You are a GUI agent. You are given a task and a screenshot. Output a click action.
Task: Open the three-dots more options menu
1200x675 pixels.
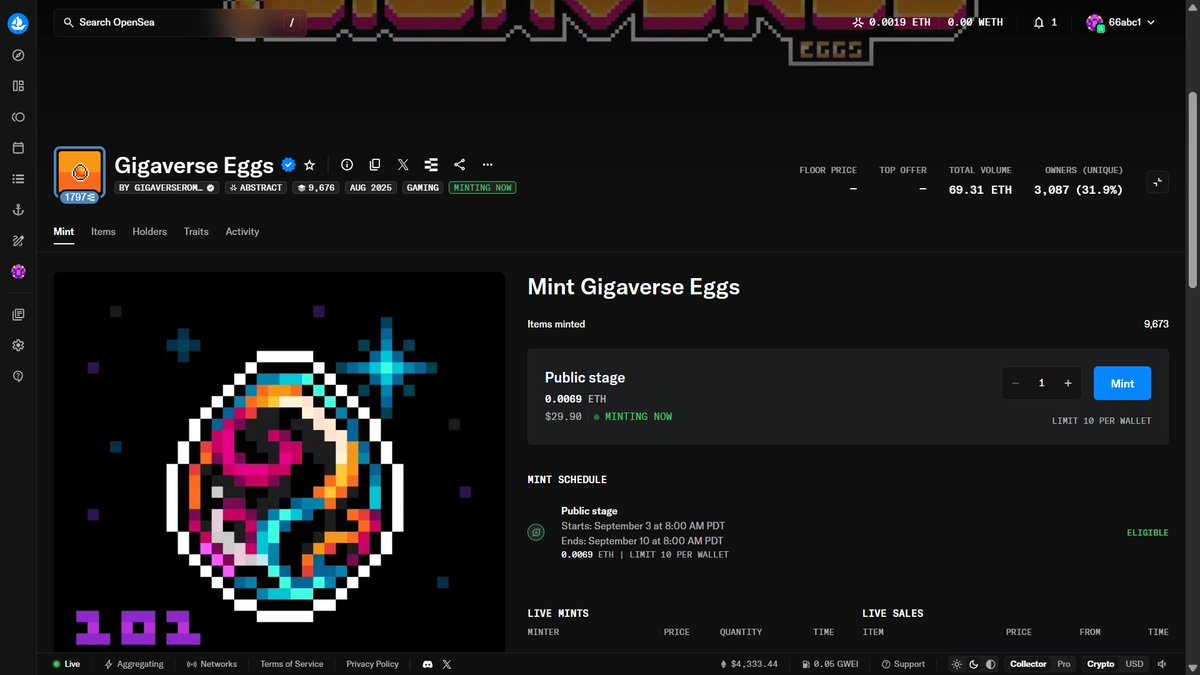pos(487,165)
